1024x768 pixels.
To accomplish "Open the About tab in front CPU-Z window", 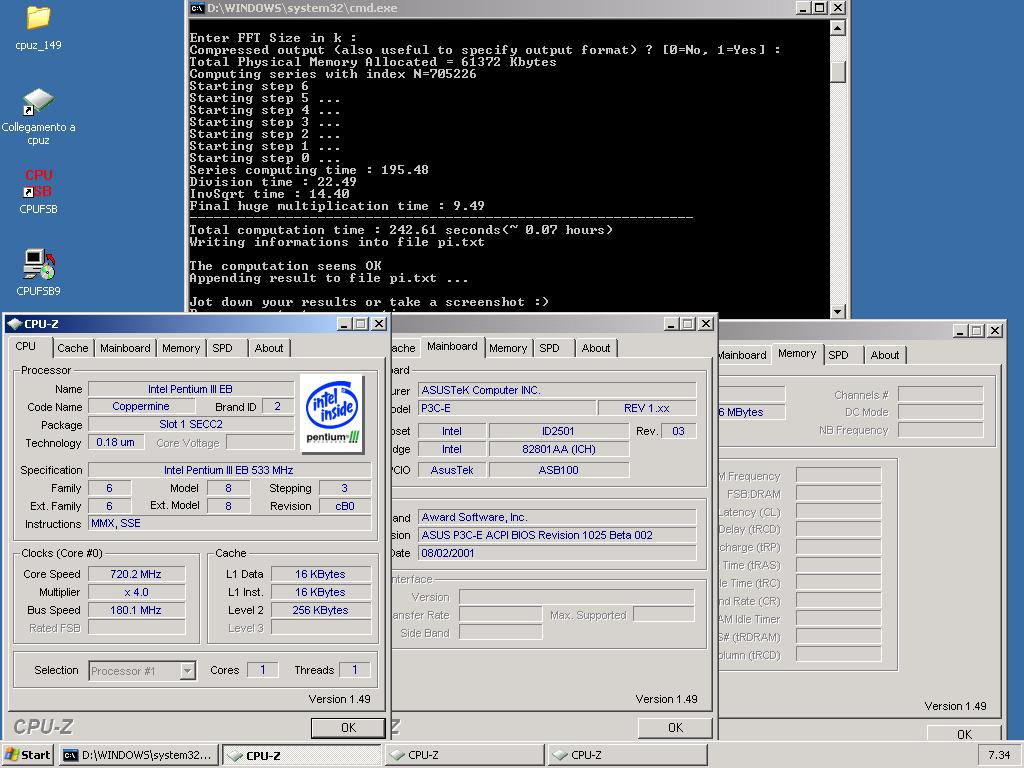I will 269,348.
